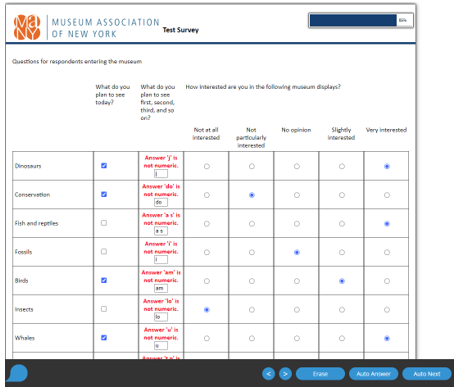Click 'Questions for respondents entering the museum' text
466x392 pixels.
click(77, 61)
